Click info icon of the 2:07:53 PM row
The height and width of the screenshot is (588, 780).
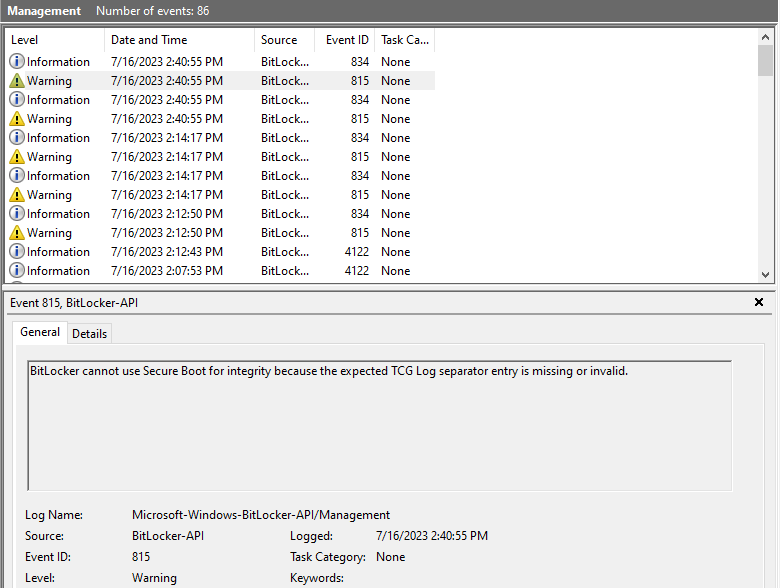pyautogui.click(x=17, y=270)
